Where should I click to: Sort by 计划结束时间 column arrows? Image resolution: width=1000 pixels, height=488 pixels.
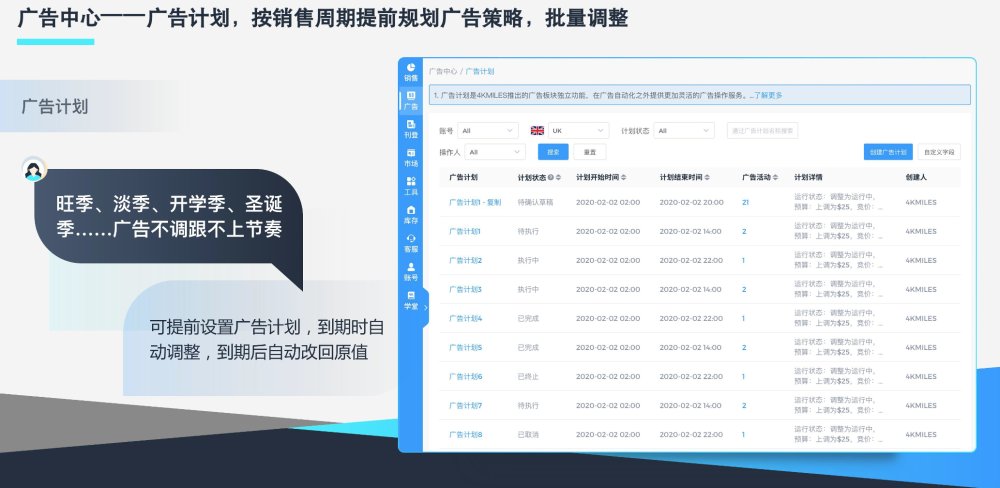point(707,177)
